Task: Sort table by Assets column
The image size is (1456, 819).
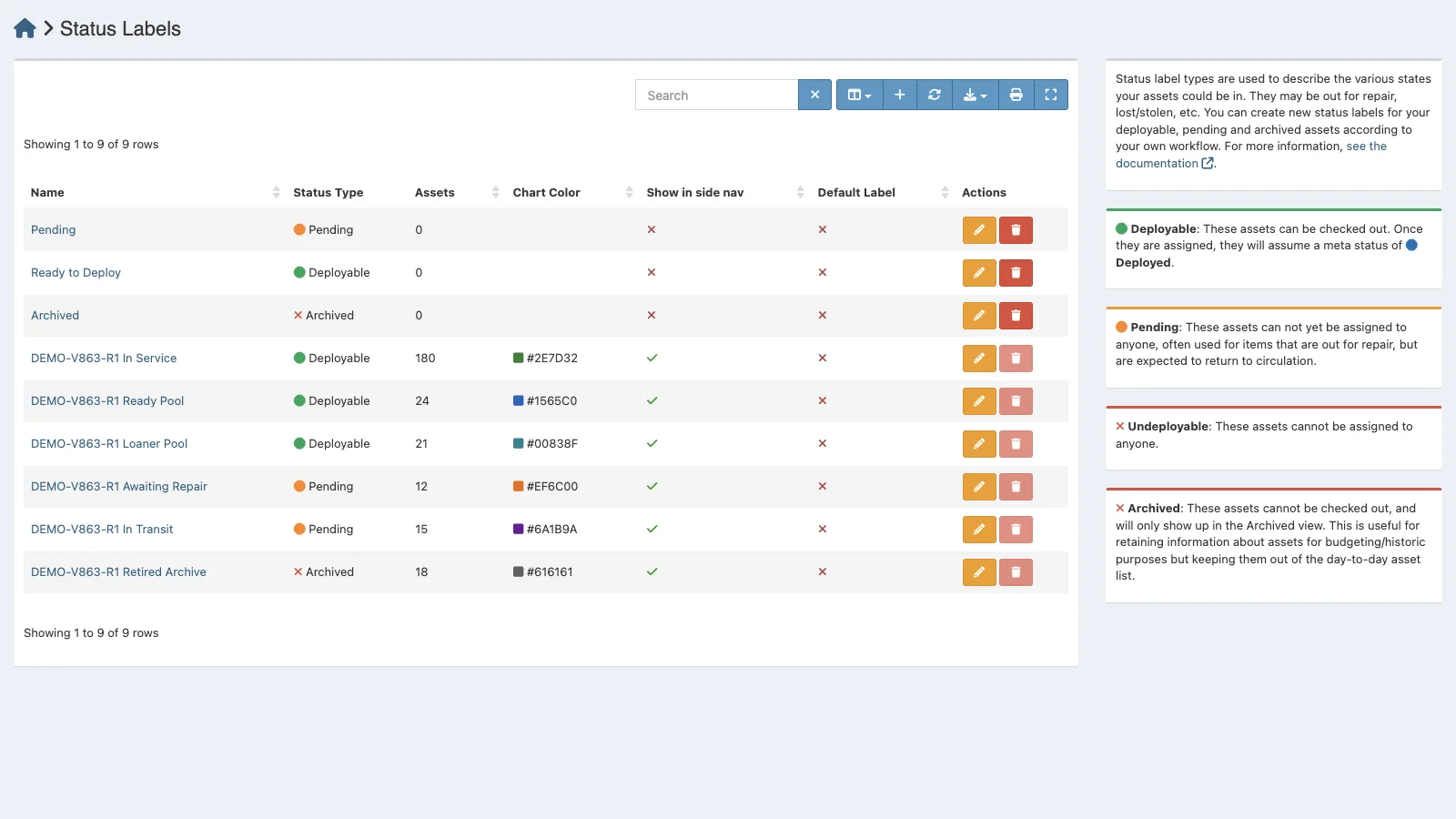Action: pos(457,192)
